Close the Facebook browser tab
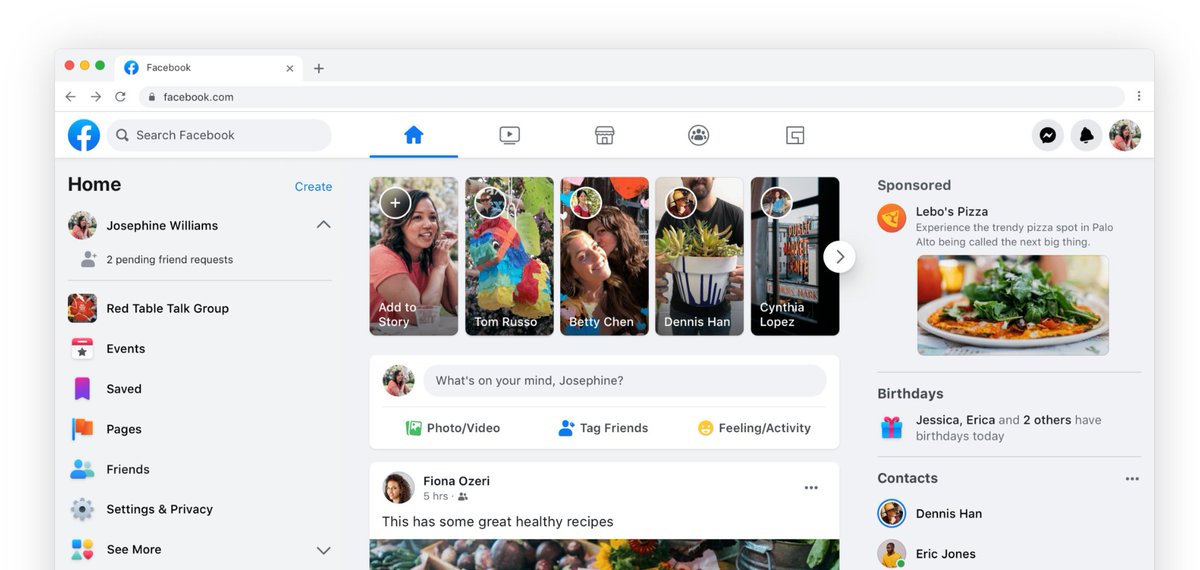 [x=290, y=68]
